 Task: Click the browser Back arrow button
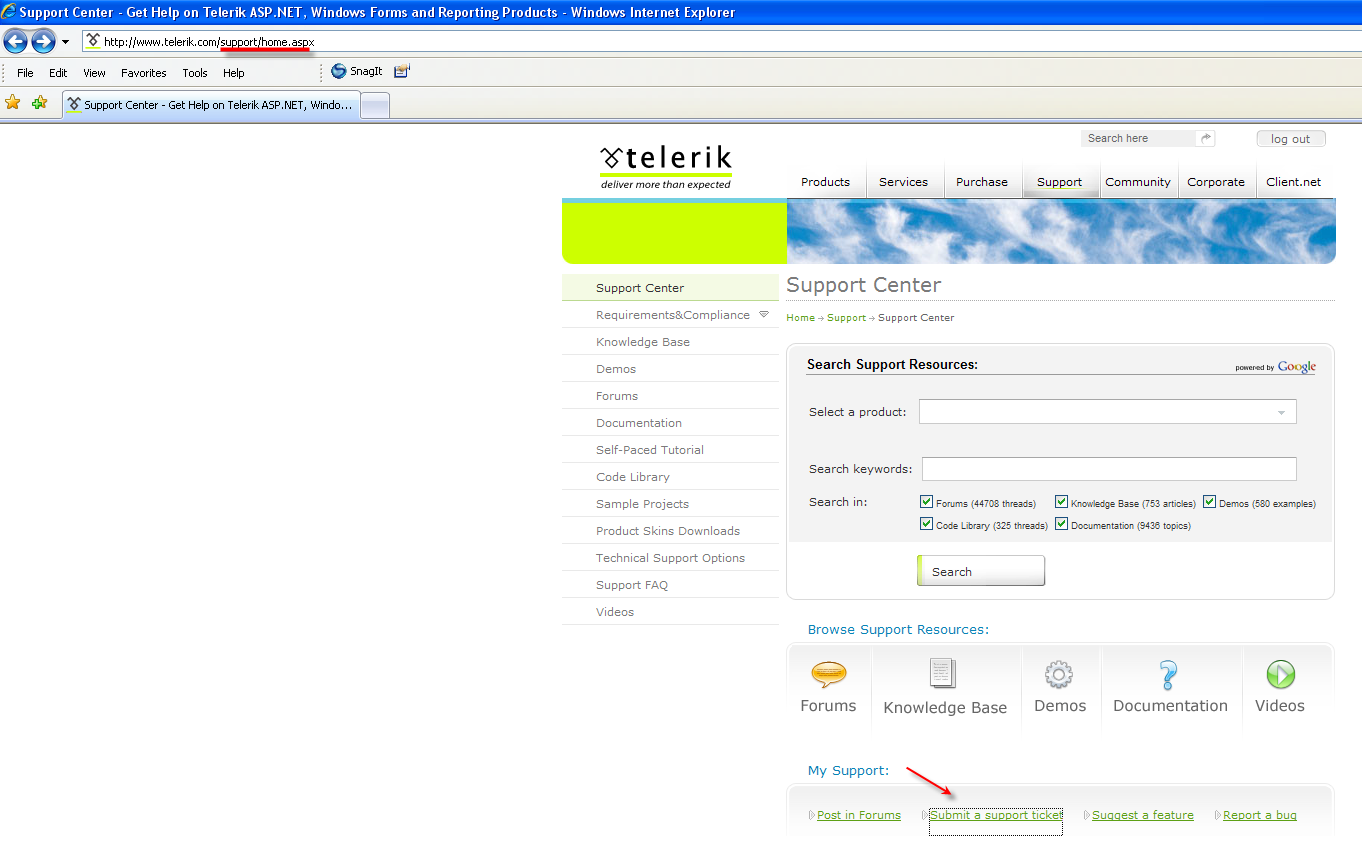pyautogui.click(x=15, y=41)
